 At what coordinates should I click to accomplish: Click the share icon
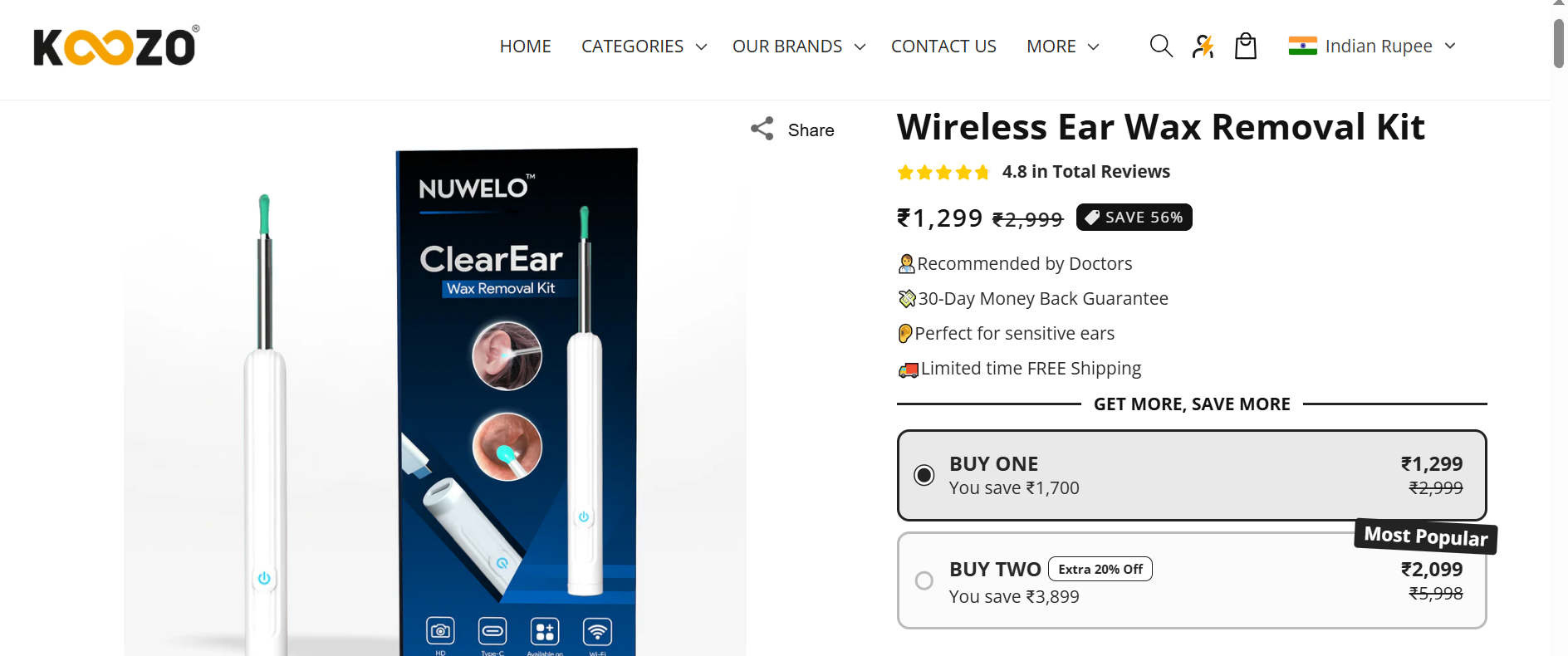point(762,129)
